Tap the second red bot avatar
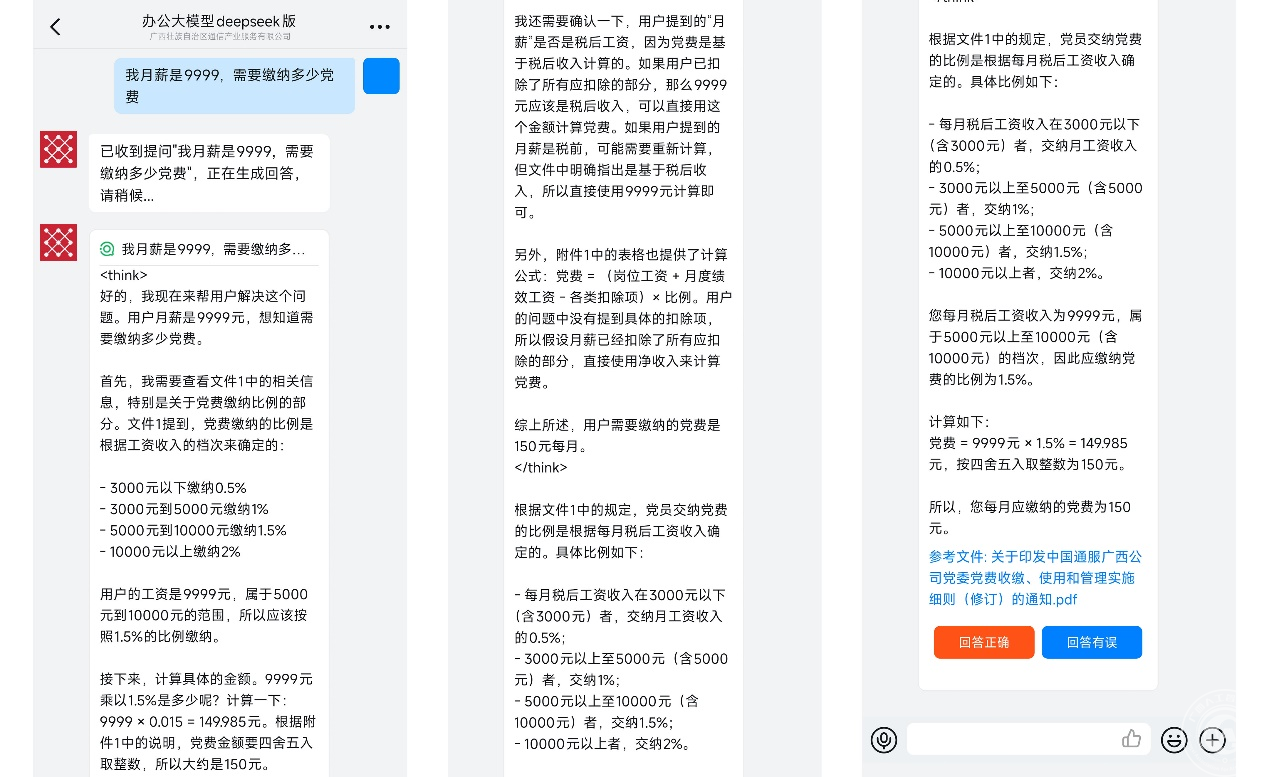This screenshot has width=1269, height=777. click(58, 242)
